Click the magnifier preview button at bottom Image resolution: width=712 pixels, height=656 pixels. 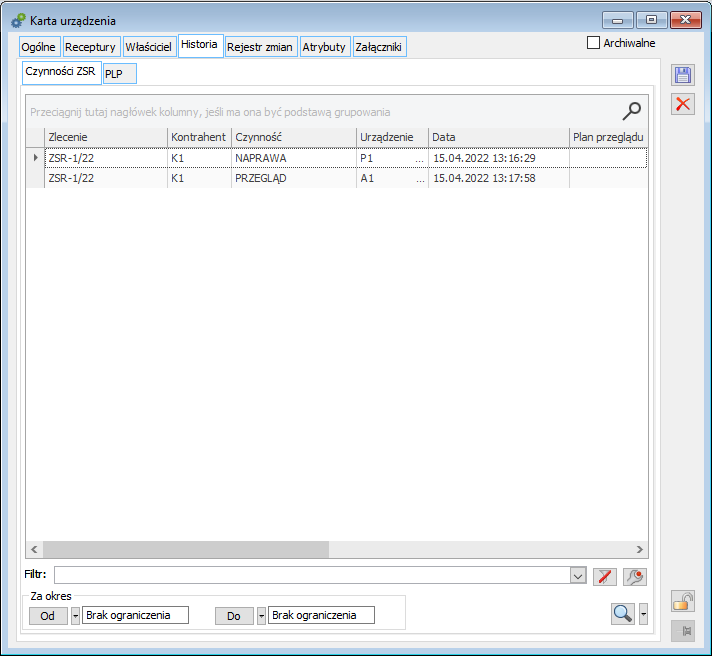(623, 614)
